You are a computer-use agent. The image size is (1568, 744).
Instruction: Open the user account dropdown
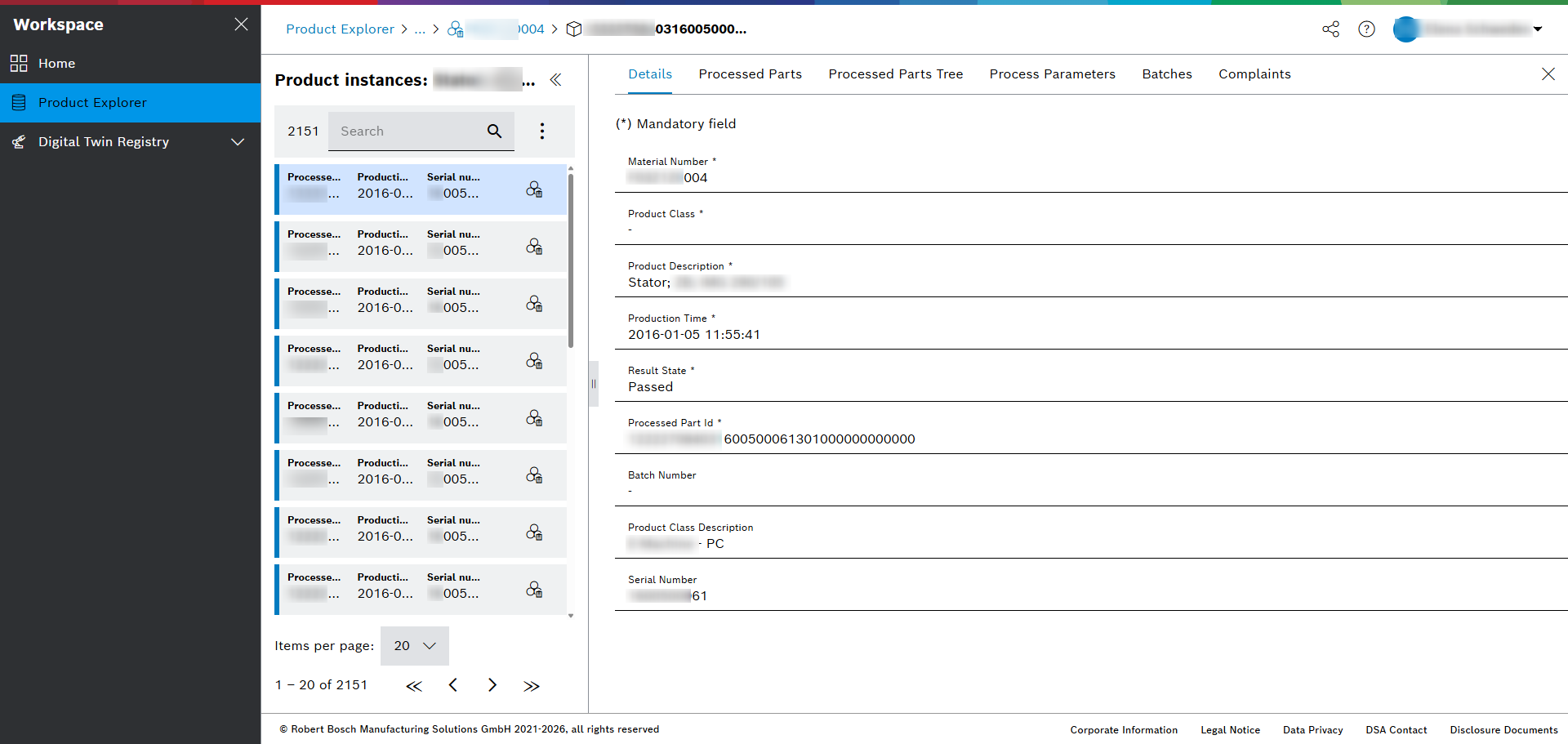pos(1538,29)
